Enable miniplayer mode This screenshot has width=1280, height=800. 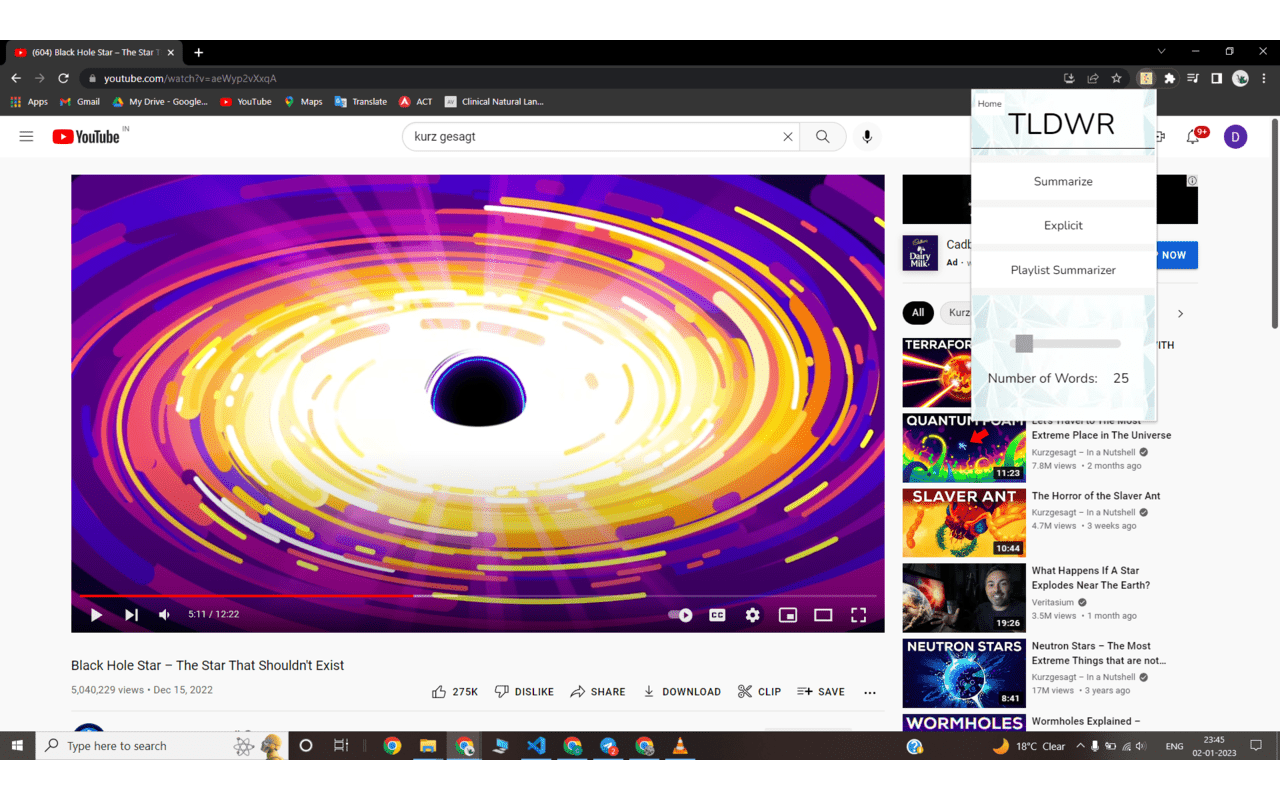point(788,615)
